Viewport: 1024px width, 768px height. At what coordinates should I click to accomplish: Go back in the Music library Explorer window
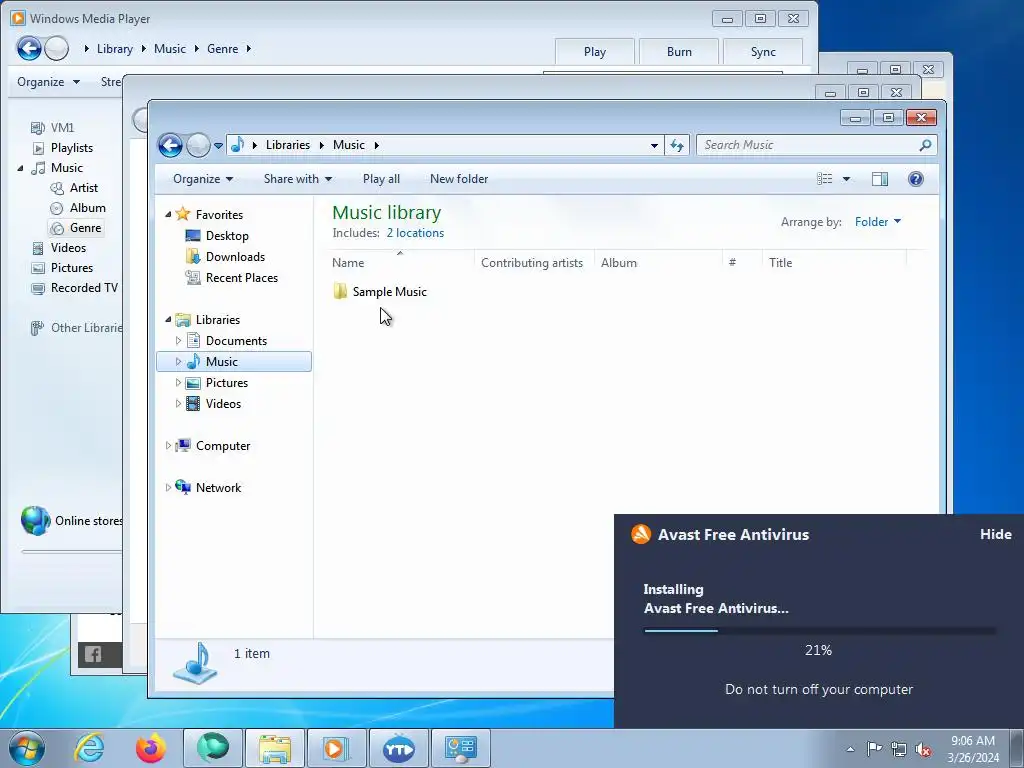(x=170, y=145)
